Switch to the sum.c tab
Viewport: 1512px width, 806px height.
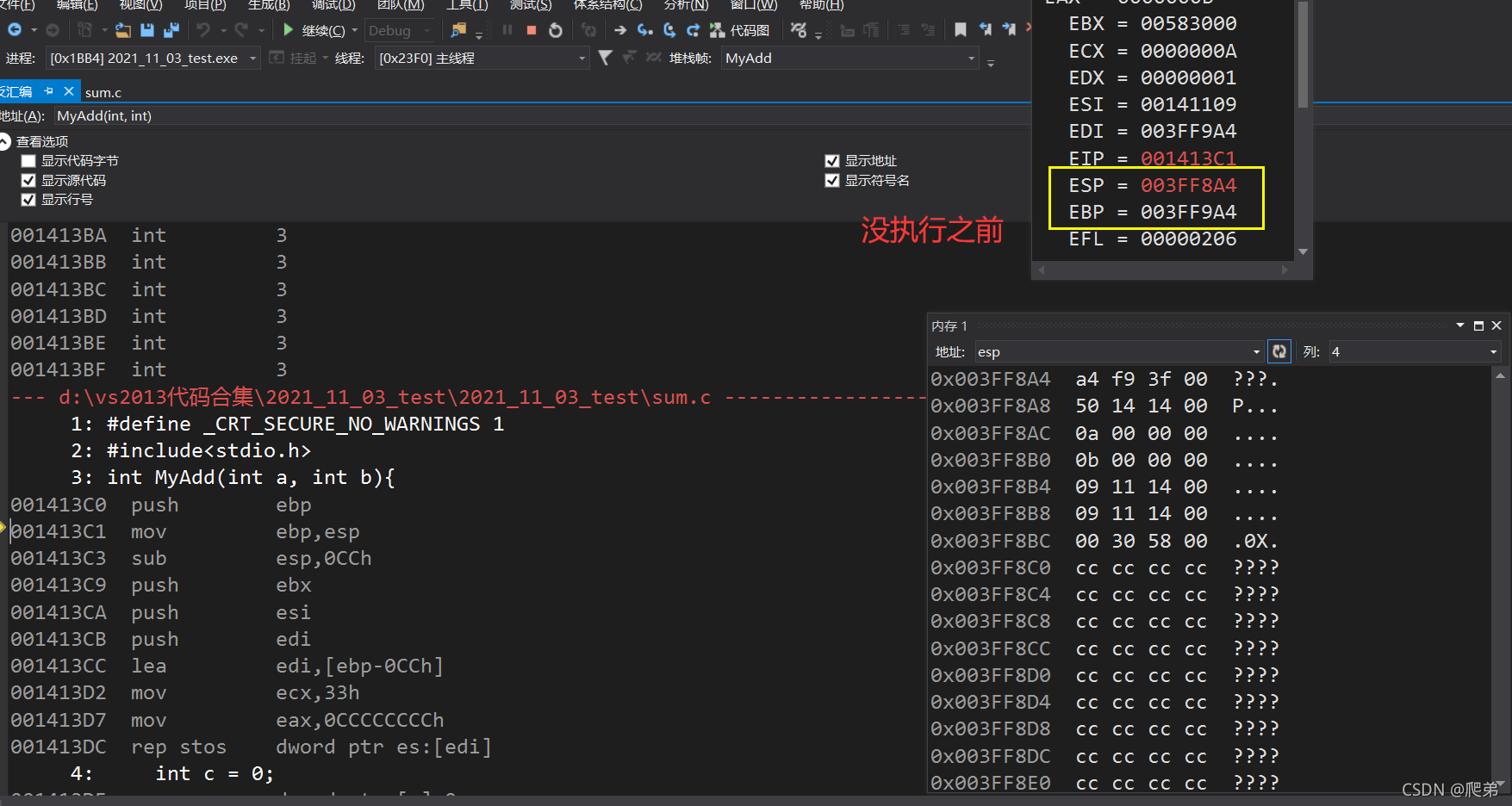coord(103,92)
